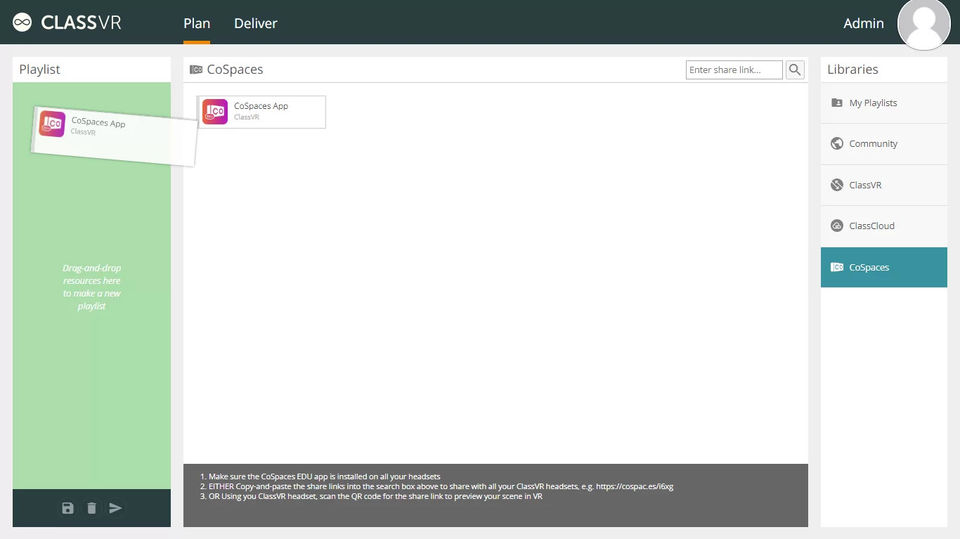Click the instruction line starting with EITHER Copy-and-paste
Image resolution: width=960 pixels, height=539 pixels.
coord(437,486)
